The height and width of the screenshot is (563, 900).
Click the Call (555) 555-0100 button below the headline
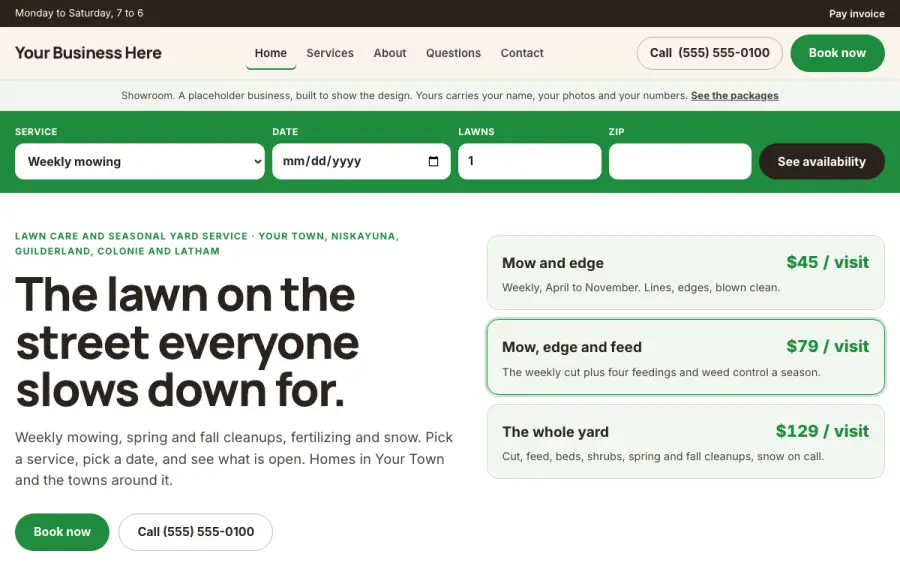196,532
